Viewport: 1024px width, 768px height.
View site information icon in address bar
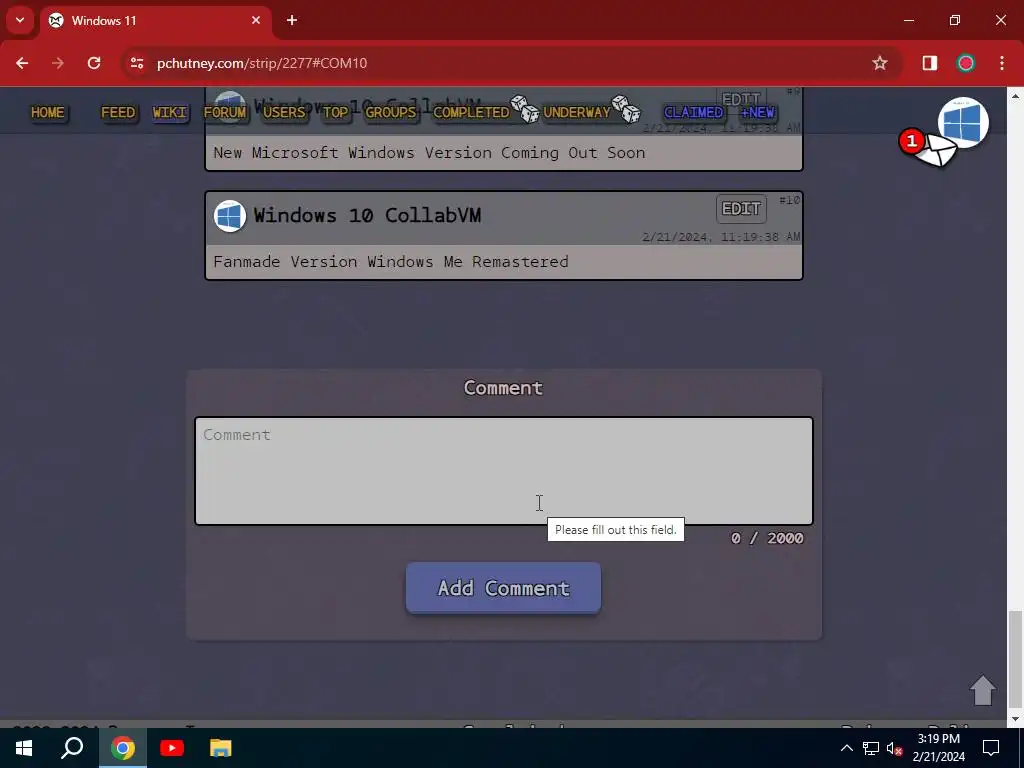pyautogui.click(x=136, y=63)
